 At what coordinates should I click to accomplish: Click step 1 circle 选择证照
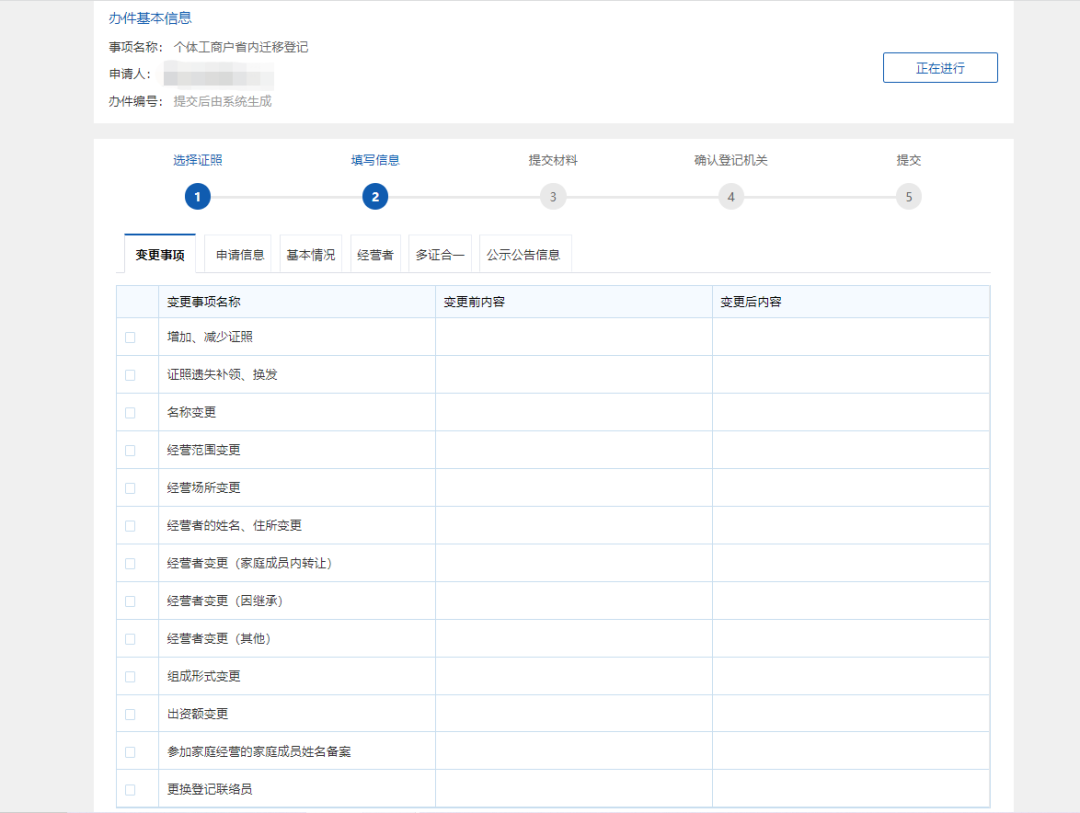pos(197,197)
